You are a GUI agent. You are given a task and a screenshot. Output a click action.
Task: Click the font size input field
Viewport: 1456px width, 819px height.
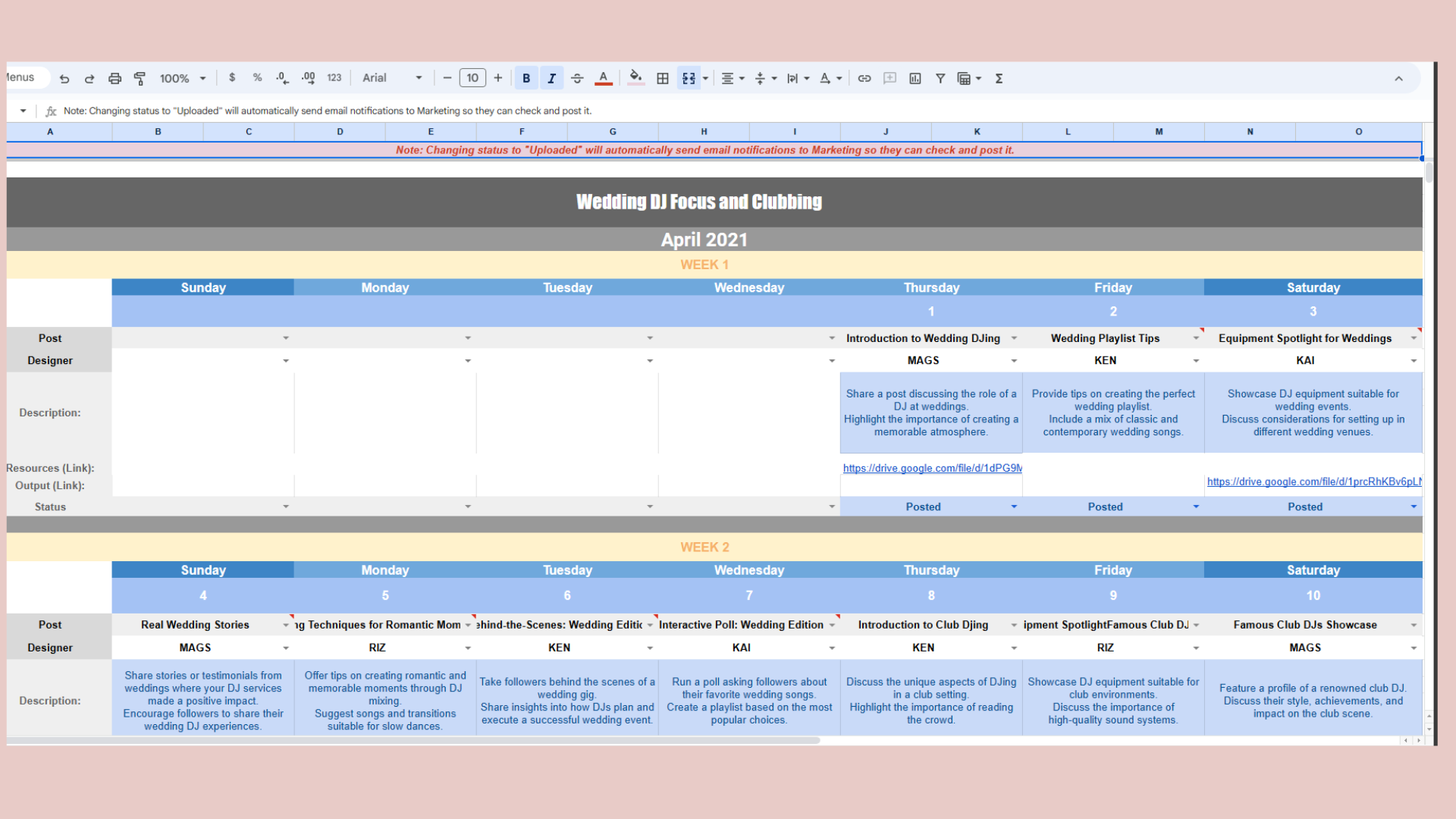pos(472,78)
